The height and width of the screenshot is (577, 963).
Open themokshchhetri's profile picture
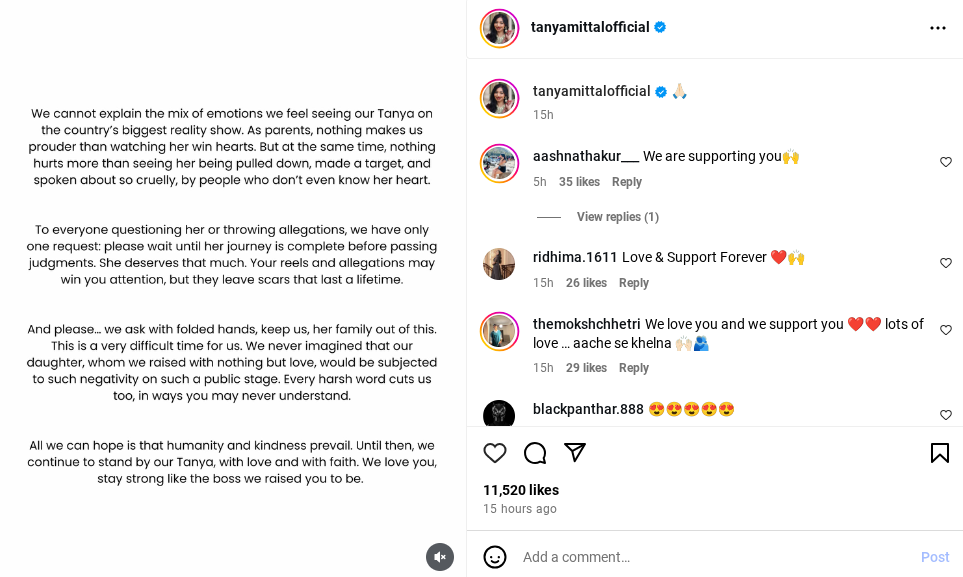499,331
